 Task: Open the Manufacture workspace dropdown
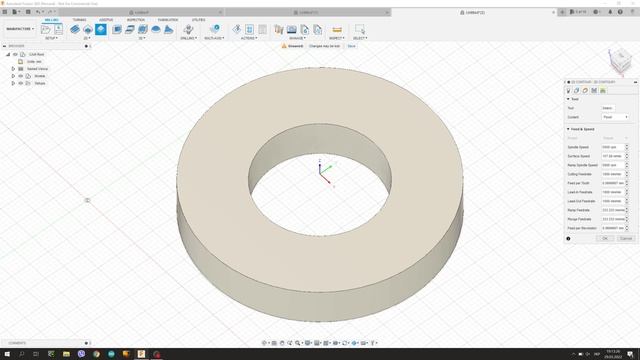[20, 29]
